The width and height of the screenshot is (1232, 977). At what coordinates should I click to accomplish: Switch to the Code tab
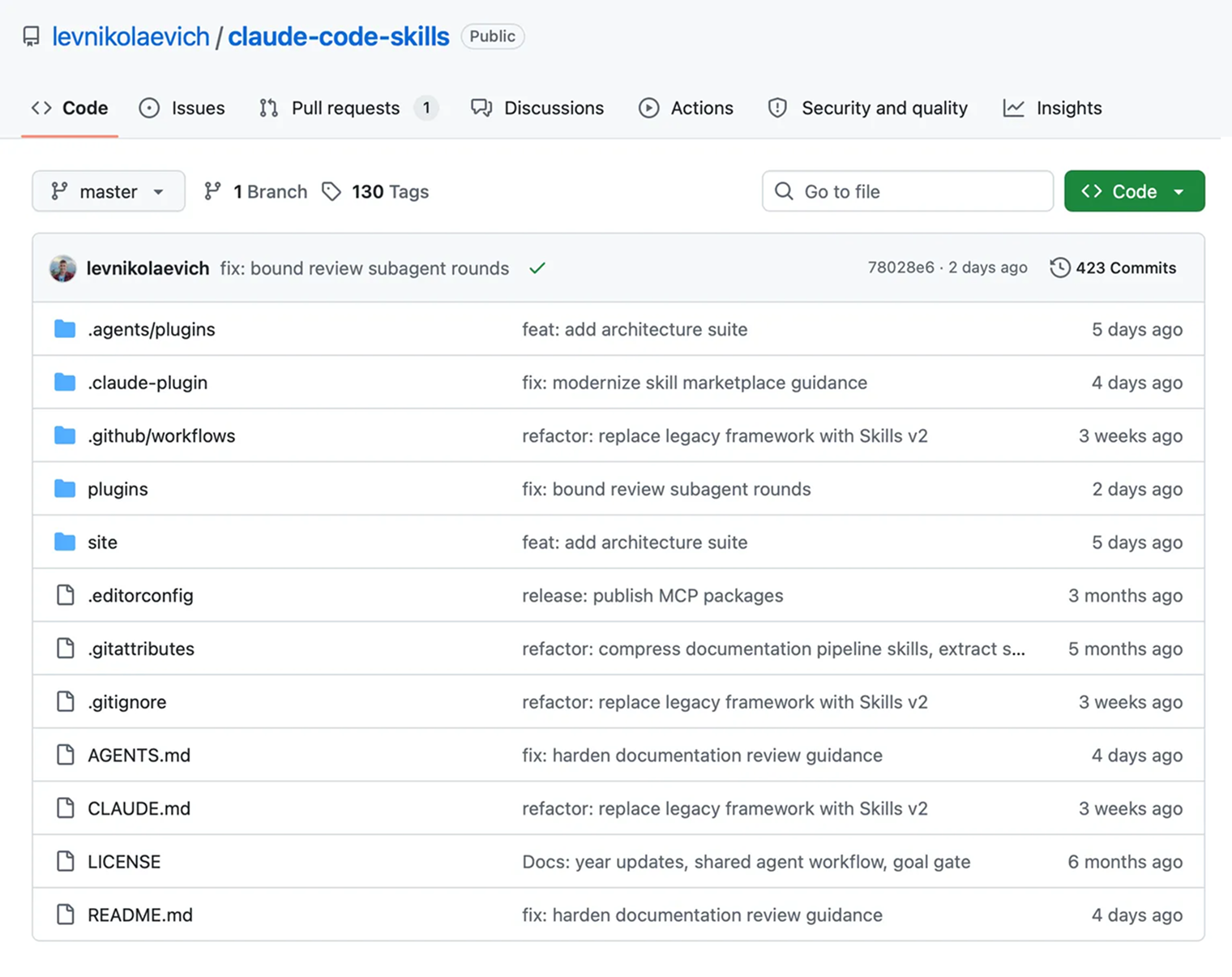tap(70, 108)
